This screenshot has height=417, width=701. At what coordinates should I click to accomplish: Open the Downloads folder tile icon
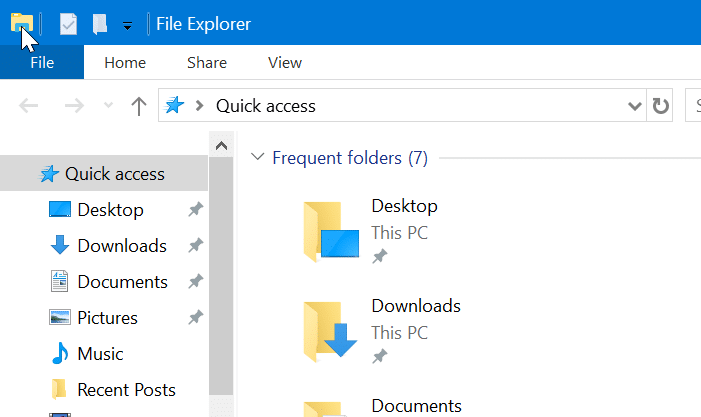(x=330, y=331)
